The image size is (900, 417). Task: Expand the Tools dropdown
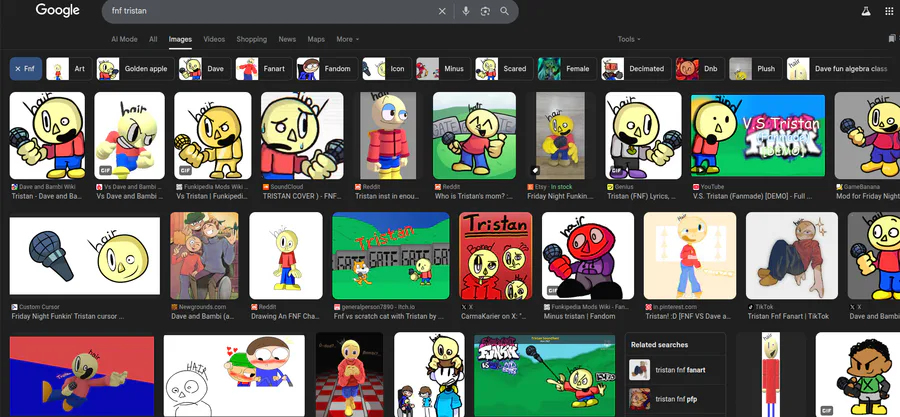tap(629, 40)
